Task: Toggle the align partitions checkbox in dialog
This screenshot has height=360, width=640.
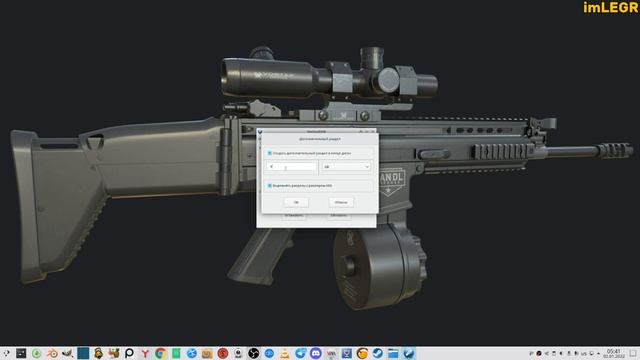Action: point(269,186)
